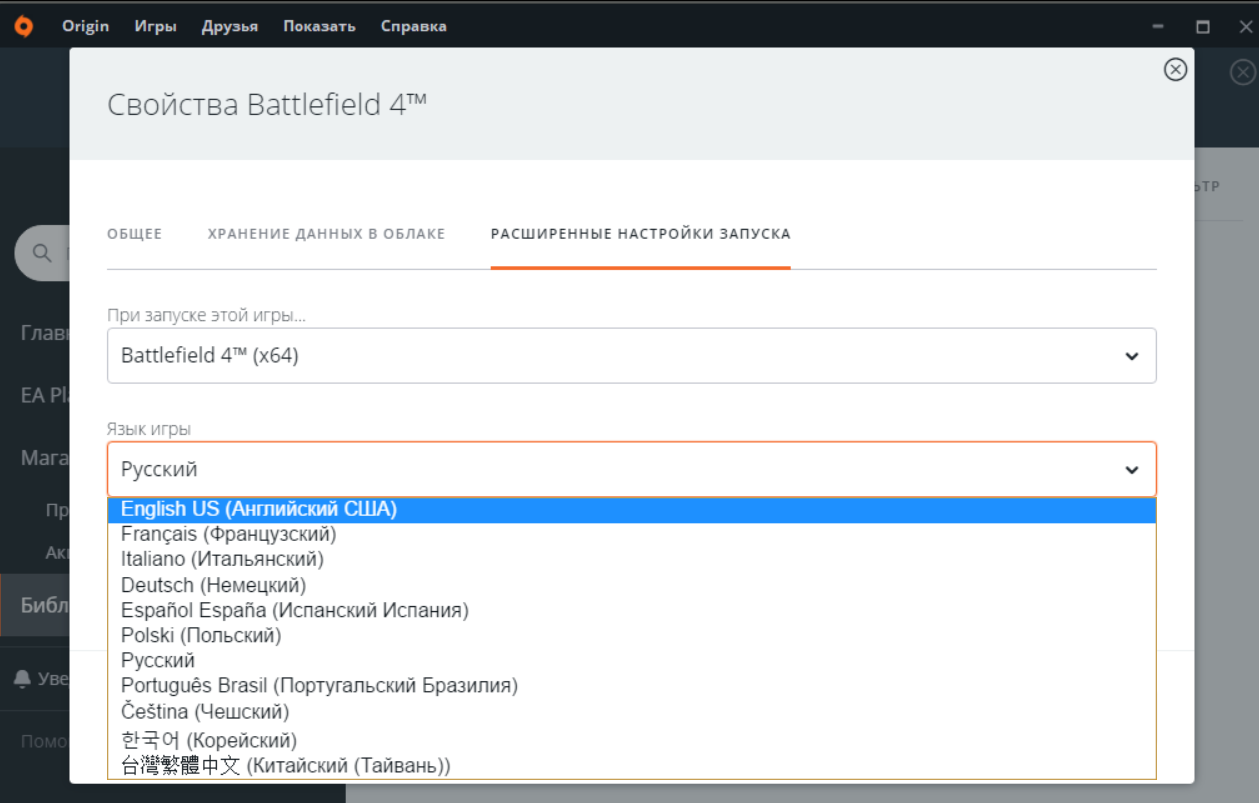Switch to the Общее tab

[x=134, y=234]
